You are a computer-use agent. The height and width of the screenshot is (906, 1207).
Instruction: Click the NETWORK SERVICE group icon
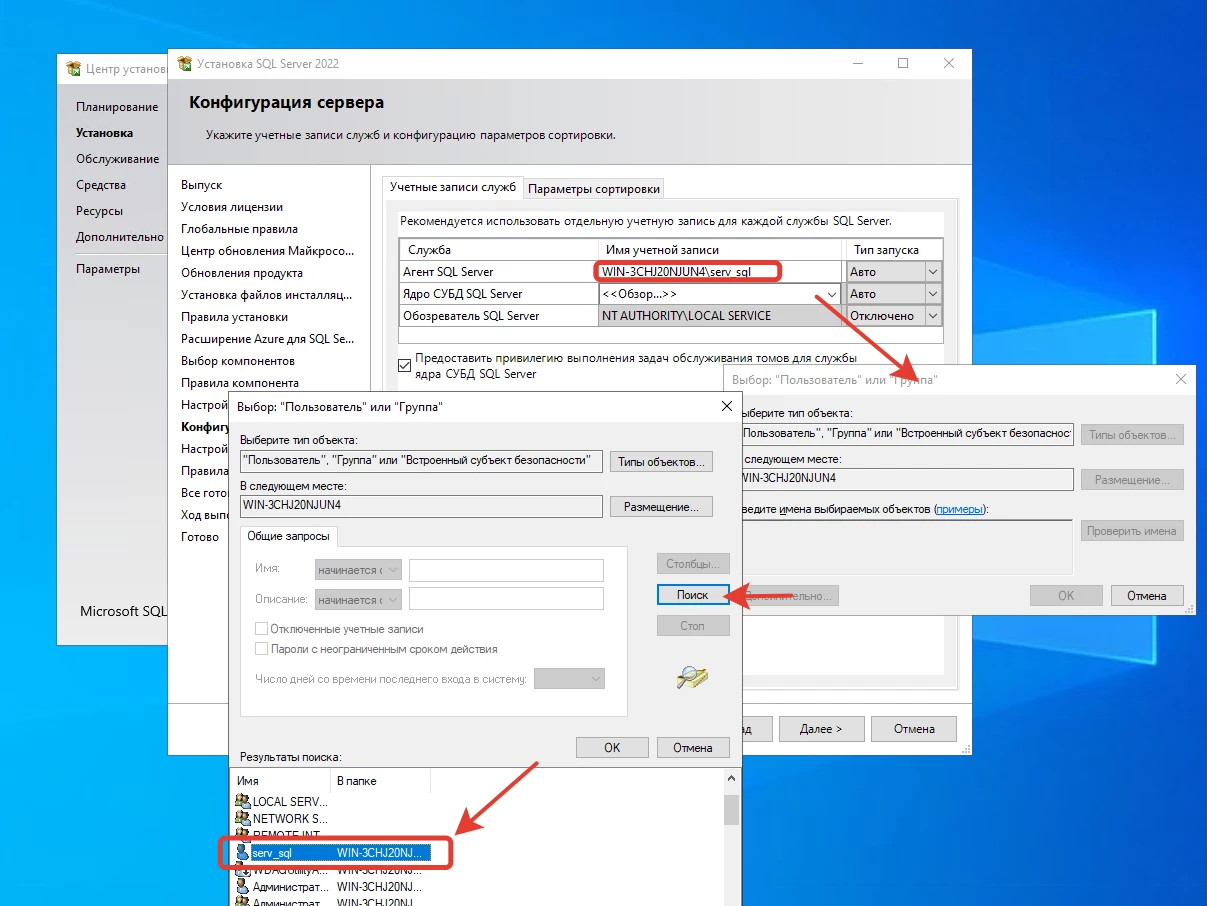click(x=242, y=818)
